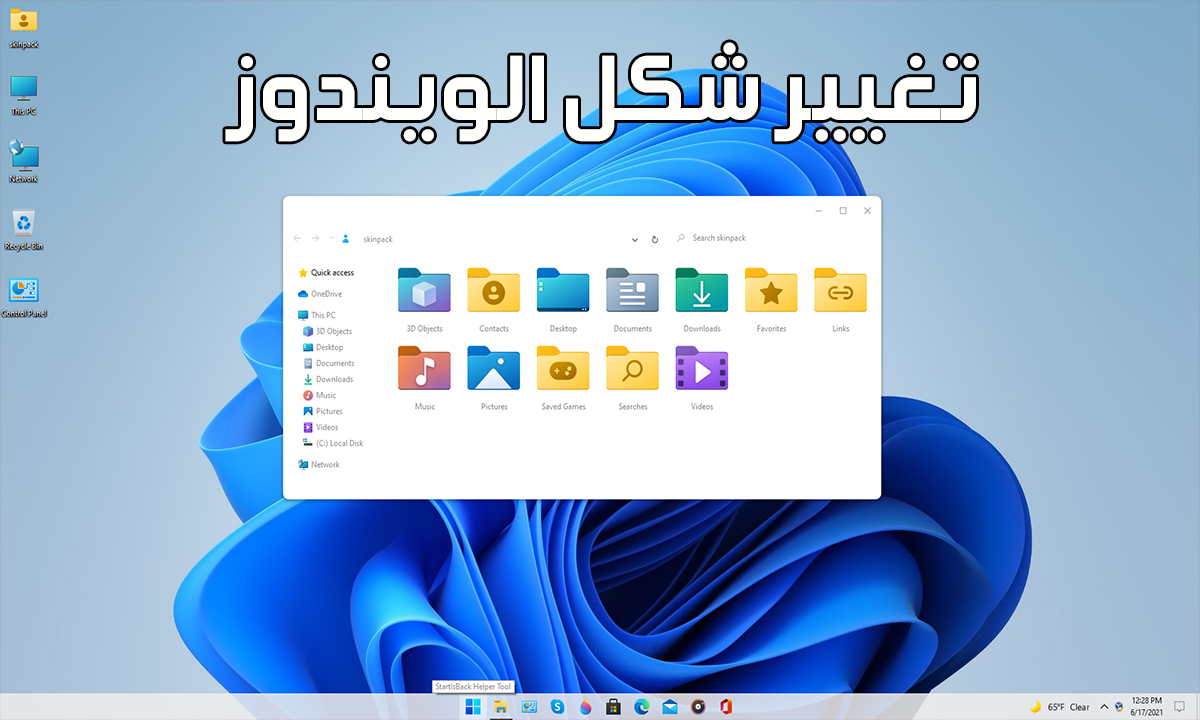Screen dimensions: 1200x720
Task: Select Videos in the navigation pane
Action: tap(321, 427)
